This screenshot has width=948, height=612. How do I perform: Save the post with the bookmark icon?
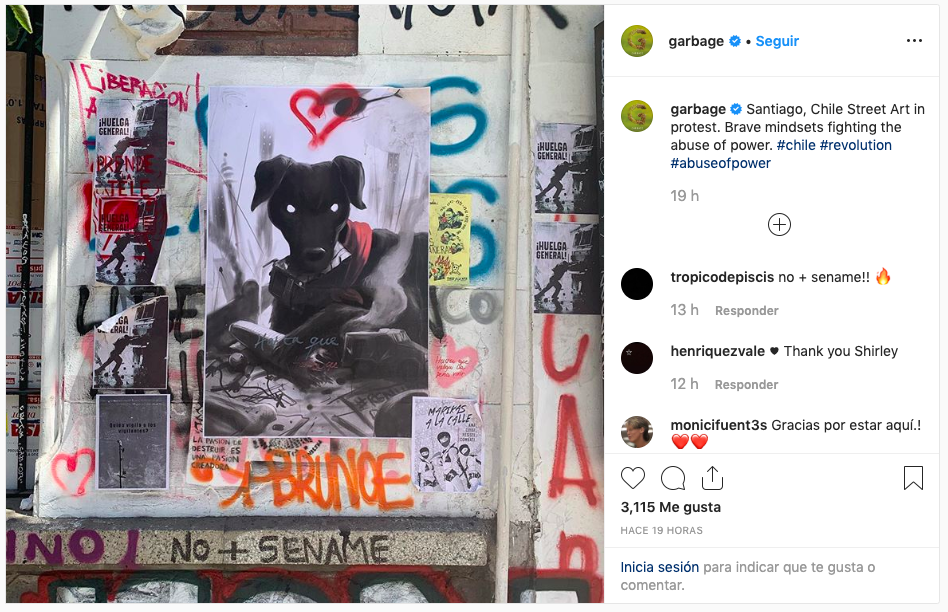pyautogui.click(x=913, y=478)
